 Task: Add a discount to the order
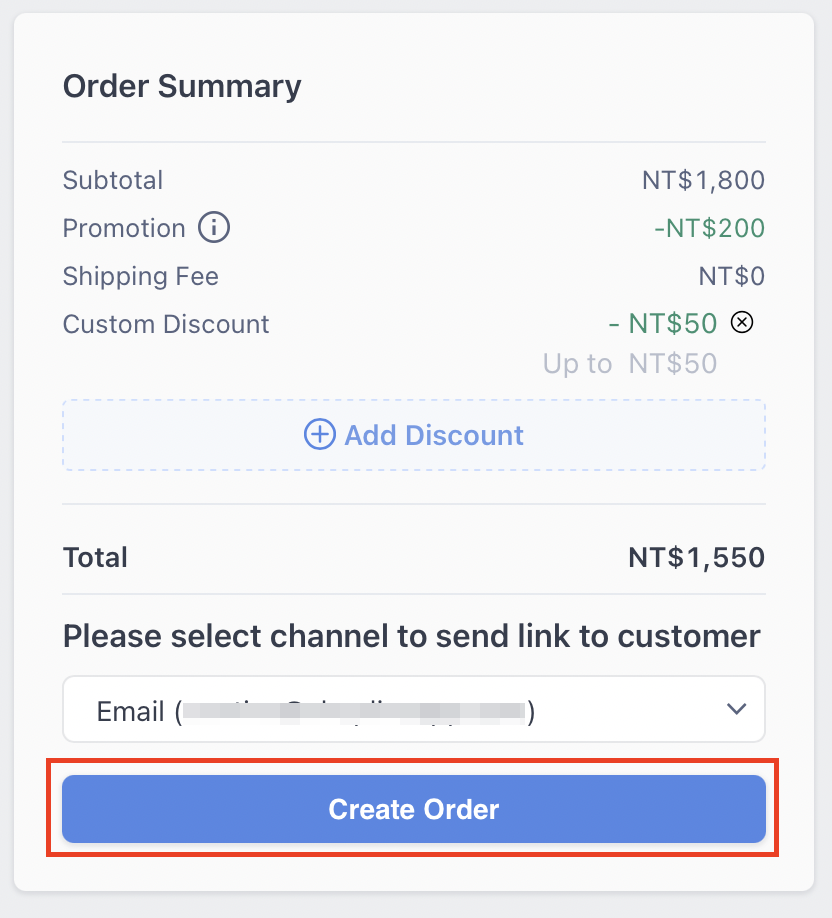414,435
